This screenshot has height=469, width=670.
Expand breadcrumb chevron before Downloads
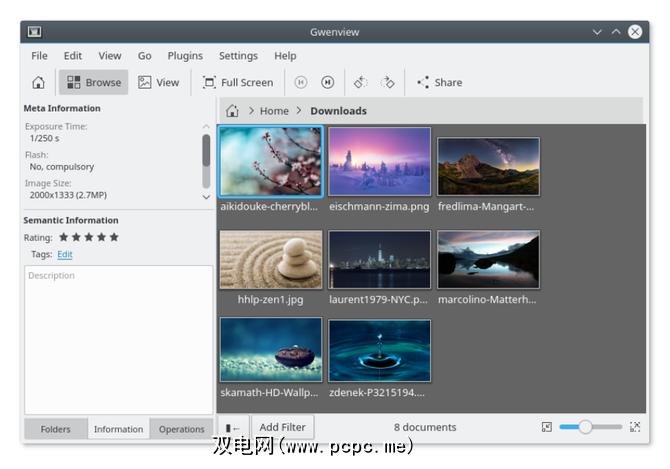point(299,111)
